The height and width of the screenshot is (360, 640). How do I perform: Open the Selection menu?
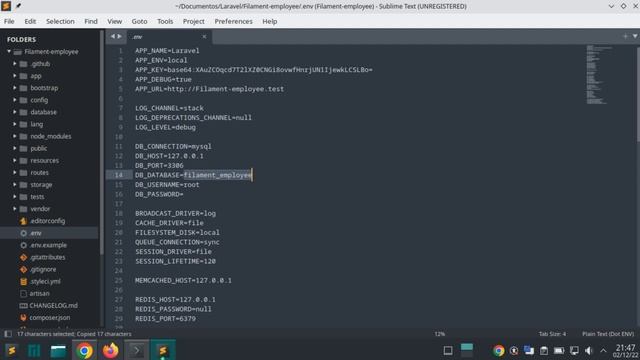tap(60, 21)
